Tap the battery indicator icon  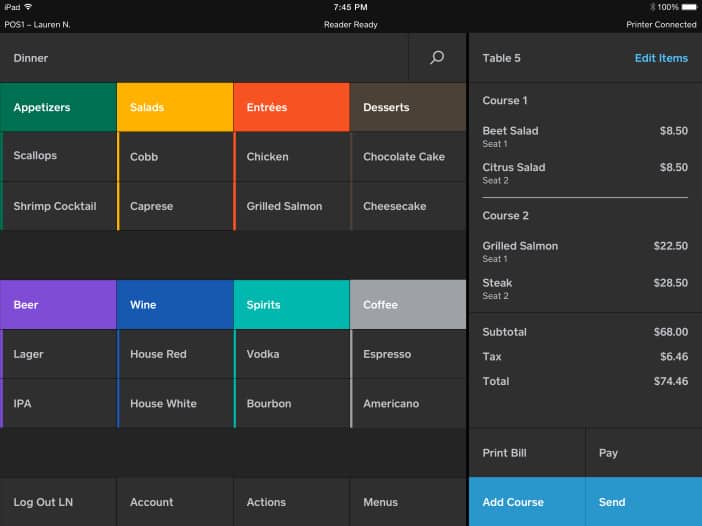point(689,7)
